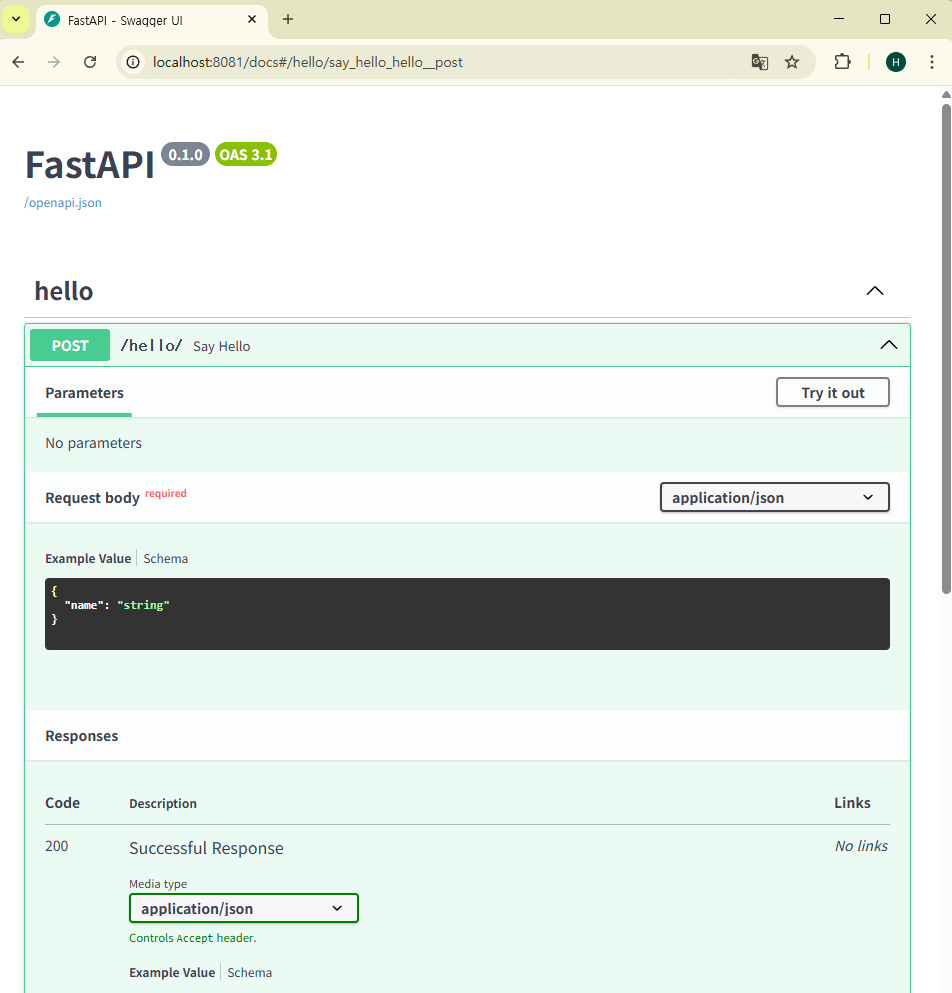952x993 pixels.
Task: Click the Try it out button
Action: point(832,393)
